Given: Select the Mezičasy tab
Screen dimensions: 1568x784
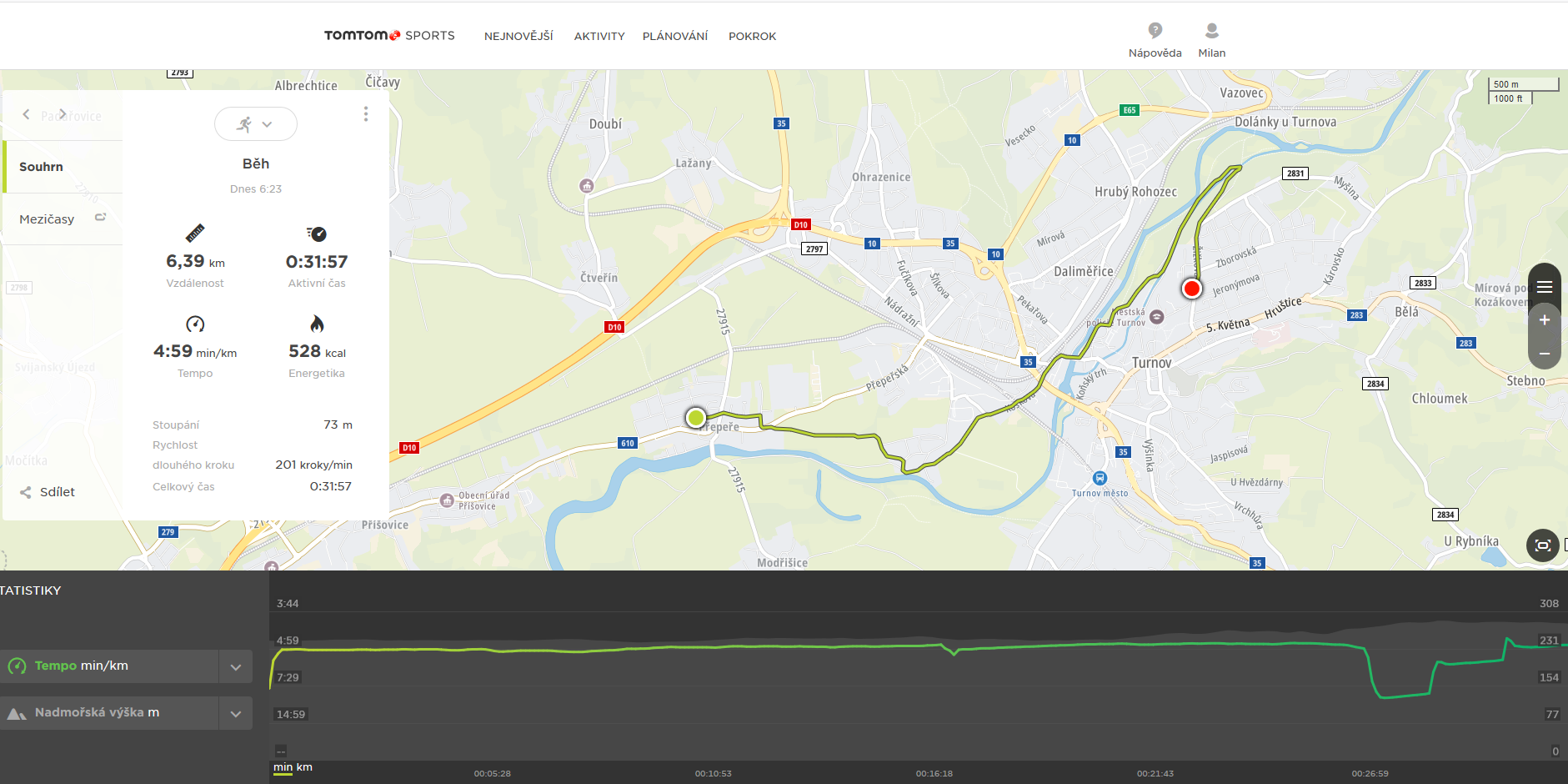Looking at the screenshot, I should pos(63,219).
